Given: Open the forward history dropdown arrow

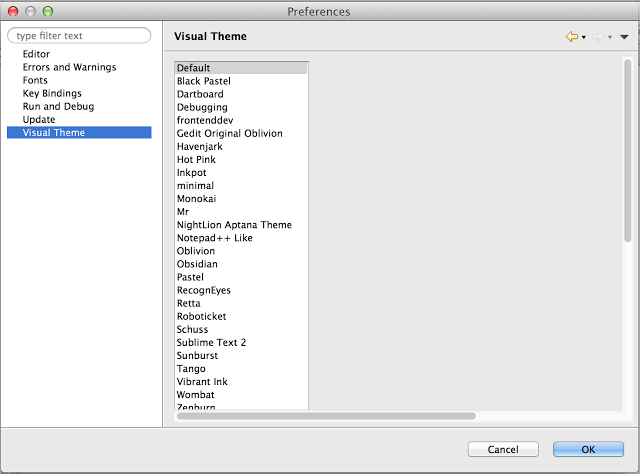Looking at the screenshot, I should tap(610, 37).
